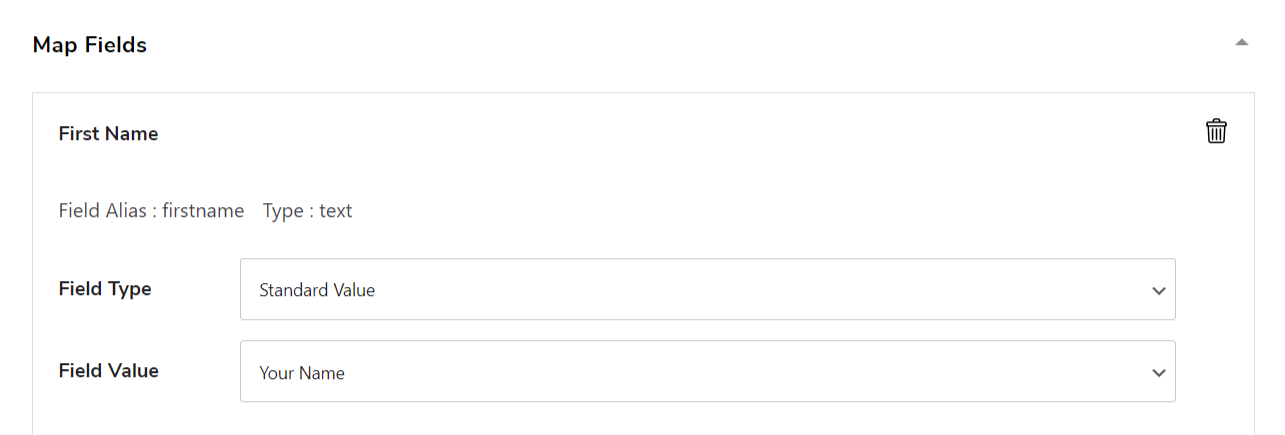Click the Map Fields heading
The image size is (1285, 435).
[x=90, y=45]
